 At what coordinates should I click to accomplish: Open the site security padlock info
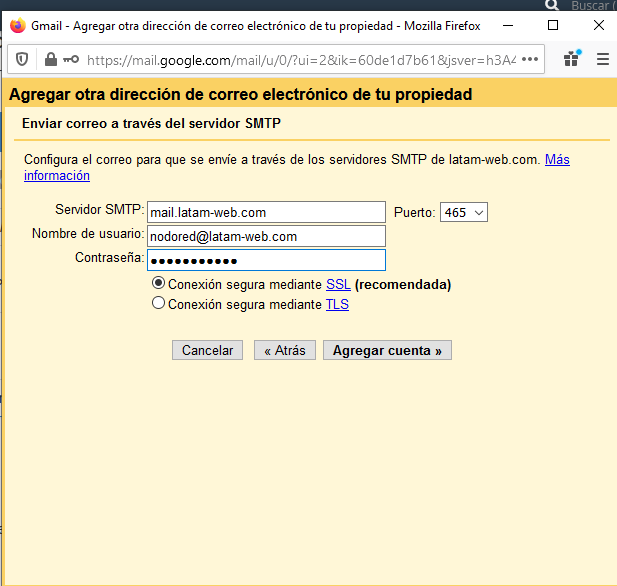click(x=51, y=59)
